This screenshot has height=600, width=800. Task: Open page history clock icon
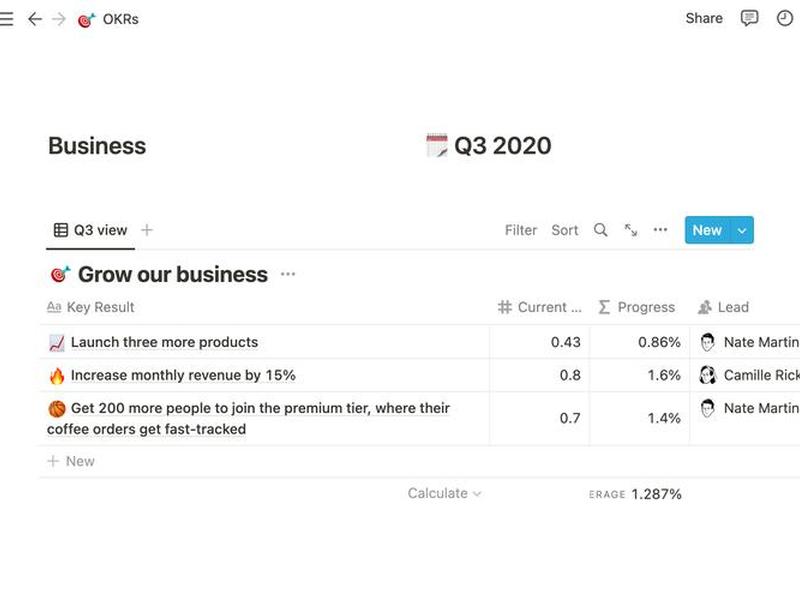coord(784,18)
